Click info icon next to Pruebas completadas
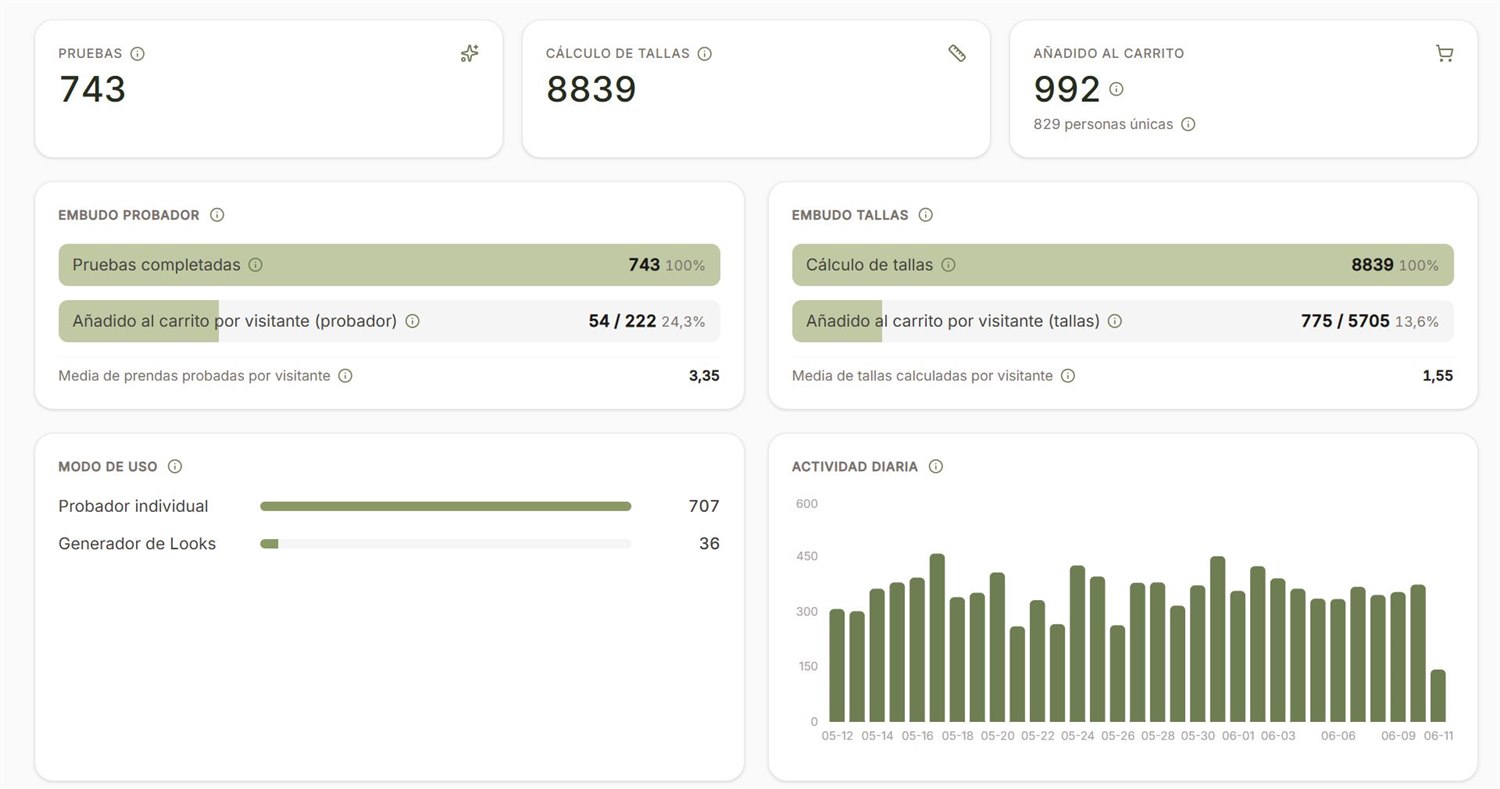1500x789 pixels. click(x=255, y=265)
